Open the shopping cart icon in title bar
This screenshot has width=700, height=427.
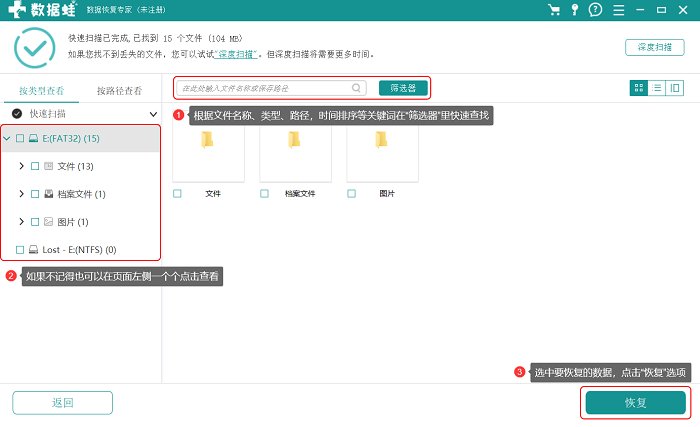click(554, 10)
